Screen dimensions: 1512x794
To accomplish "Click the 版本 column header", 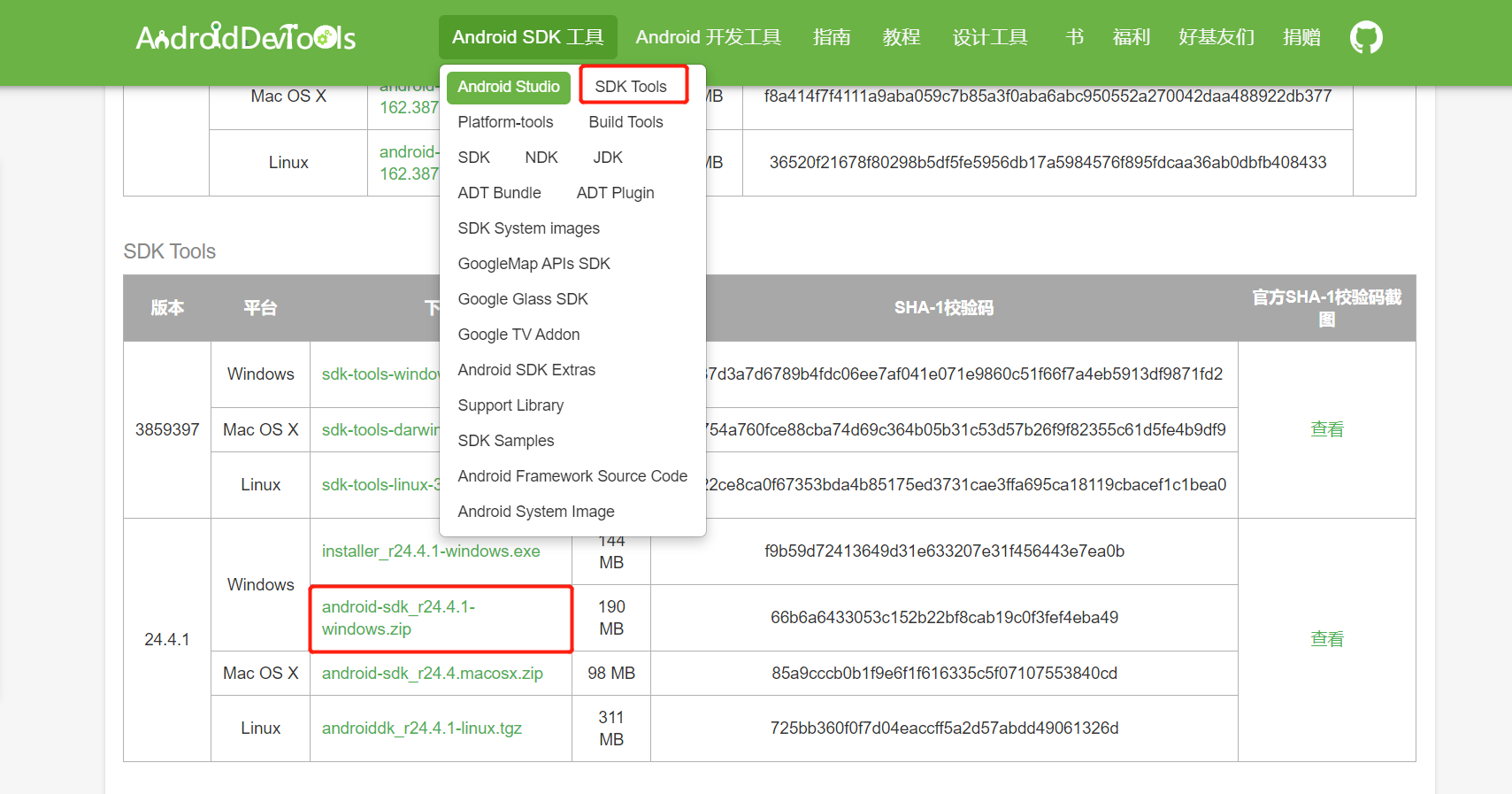I will [167, 308].
